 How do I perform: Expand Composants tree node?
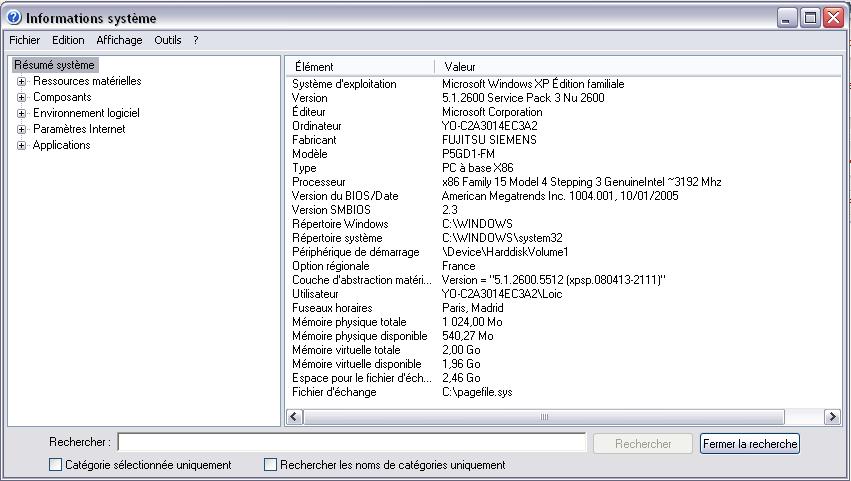coord(21,98)
